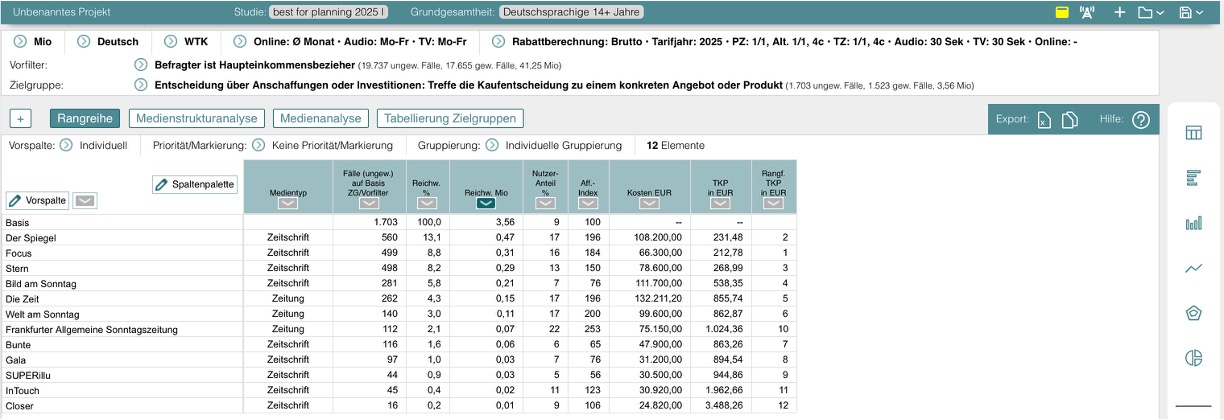Select radar pentagon chart in sidebar
This screenshot has height=420, width=1224.
coord(1193,313)
